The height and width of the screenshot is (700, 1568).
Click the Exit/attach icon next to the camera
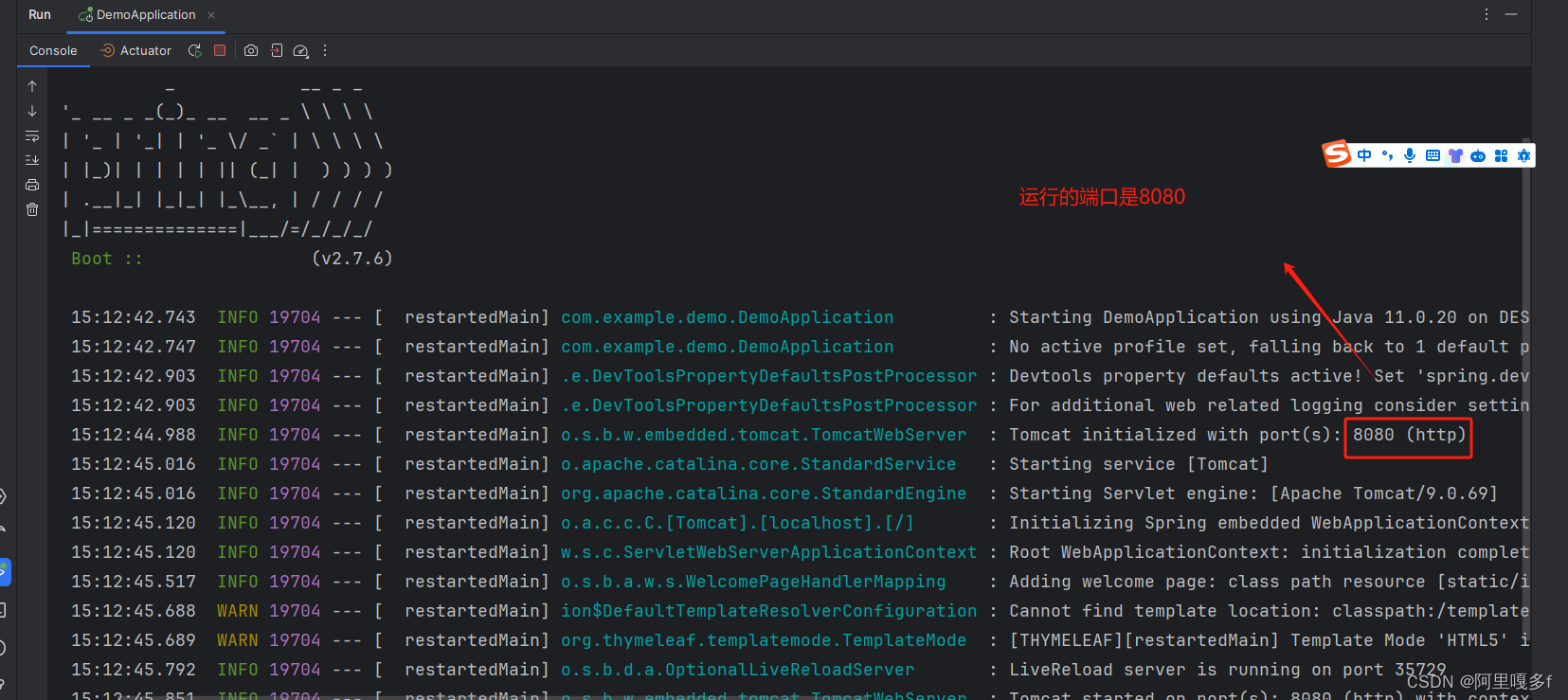(x=277, y=51)
